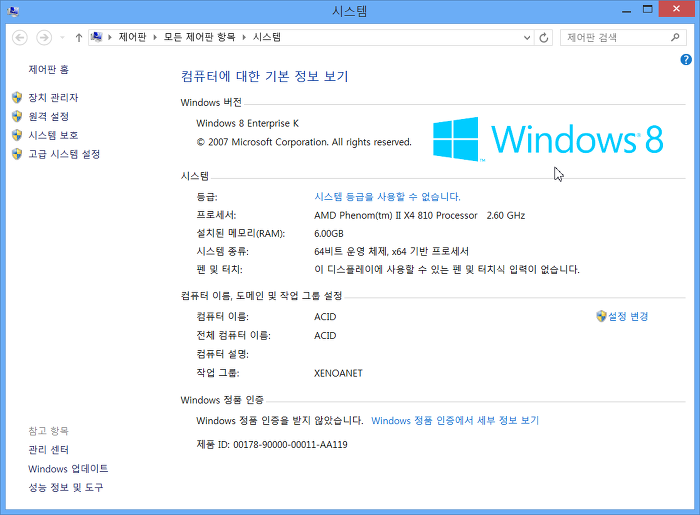Open help with the blue question mark
Screen dimensions: 700x515
(686, 59)
